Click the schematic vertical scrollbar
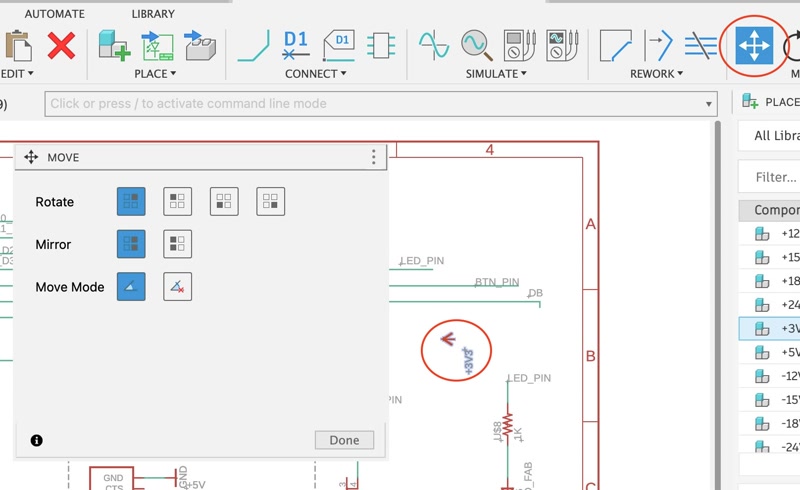Image resolution: width=800 pixels, height=490 pixels. [x=718, y=305]
